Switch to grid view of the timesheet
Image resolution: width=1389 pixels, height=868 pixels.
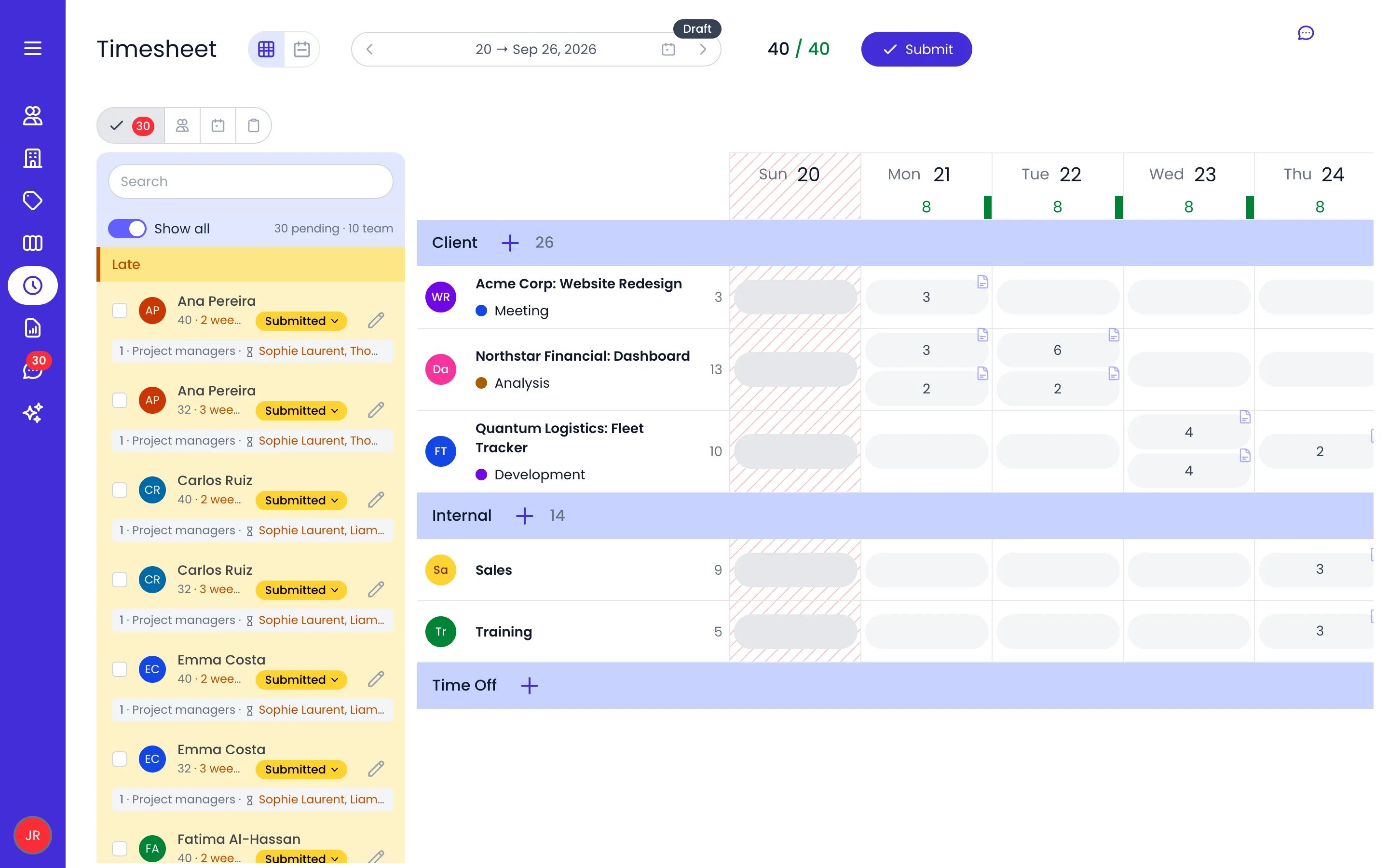tap(266, 49)
